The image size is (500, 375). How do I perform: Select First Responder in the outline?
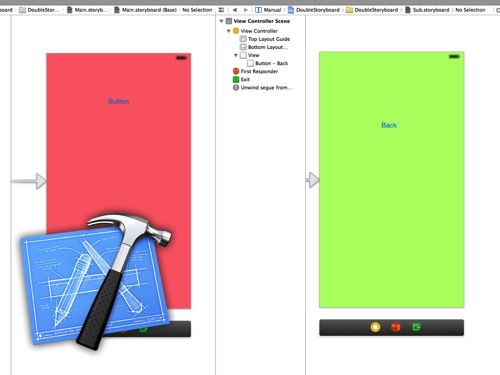(x=255, y=71)
